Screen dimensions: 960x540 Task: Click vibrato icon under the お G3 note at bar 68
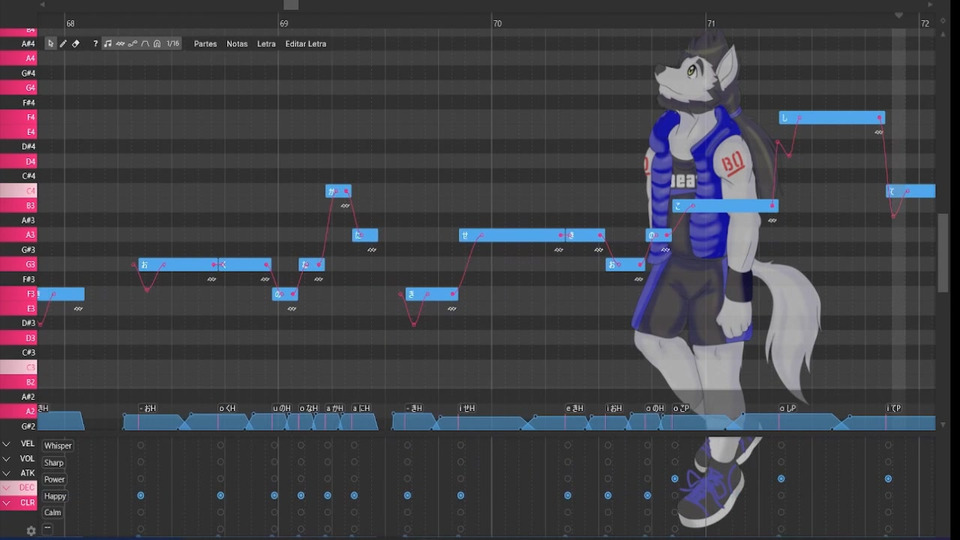pyautogui.click(x=212, y=279)
